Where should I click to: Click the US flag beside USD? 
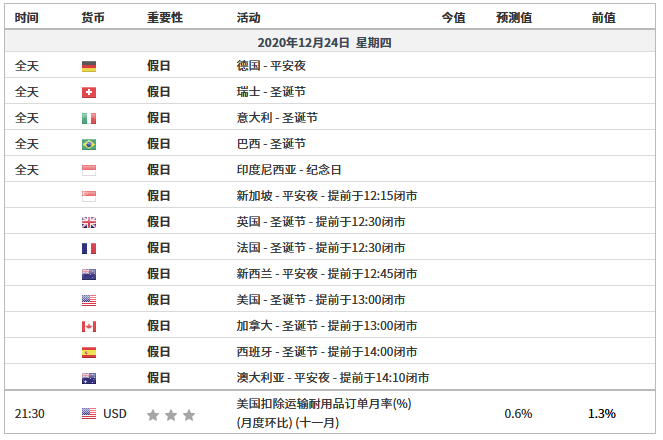[x=89, y=413]
